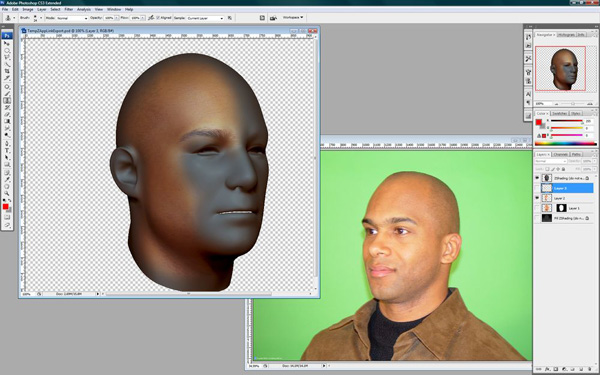Toggle the Aligned checkbox
The height and width of the screenshot is (375, 600).
point(158,18)
